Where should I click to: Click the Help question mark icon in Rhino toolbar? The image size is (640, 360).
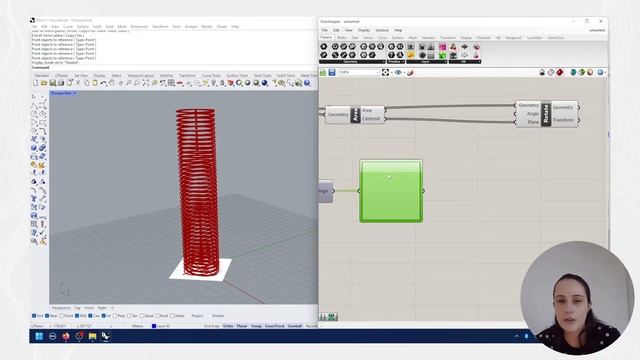(x=307, y=83)
